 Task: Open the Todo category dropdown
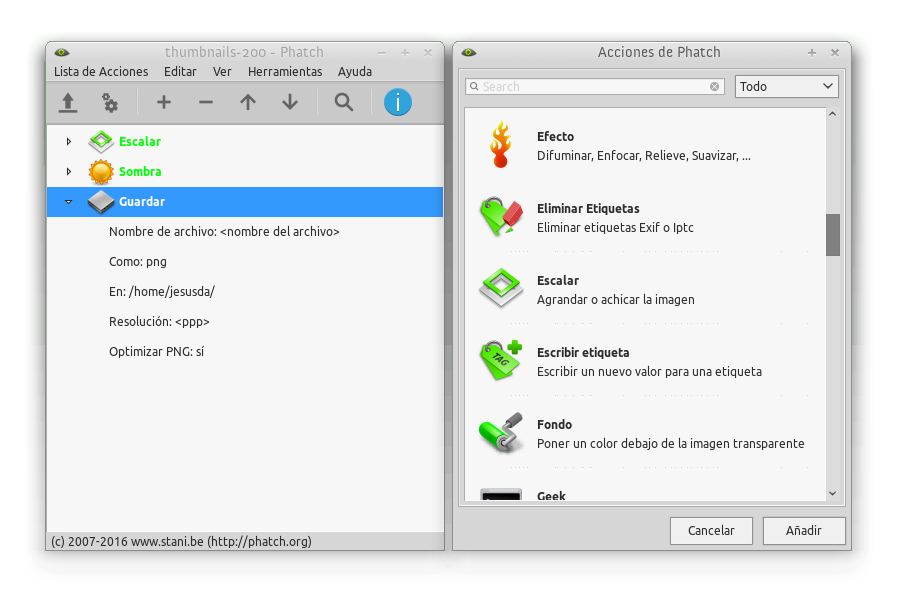tap(786, 86)
